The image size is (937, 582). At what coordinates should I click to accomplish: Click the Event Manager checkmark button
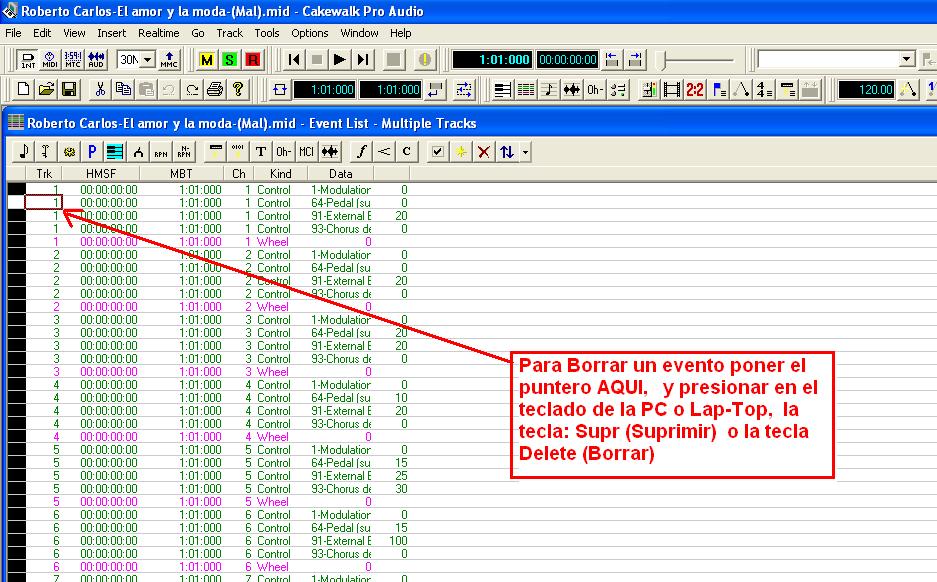437,152
